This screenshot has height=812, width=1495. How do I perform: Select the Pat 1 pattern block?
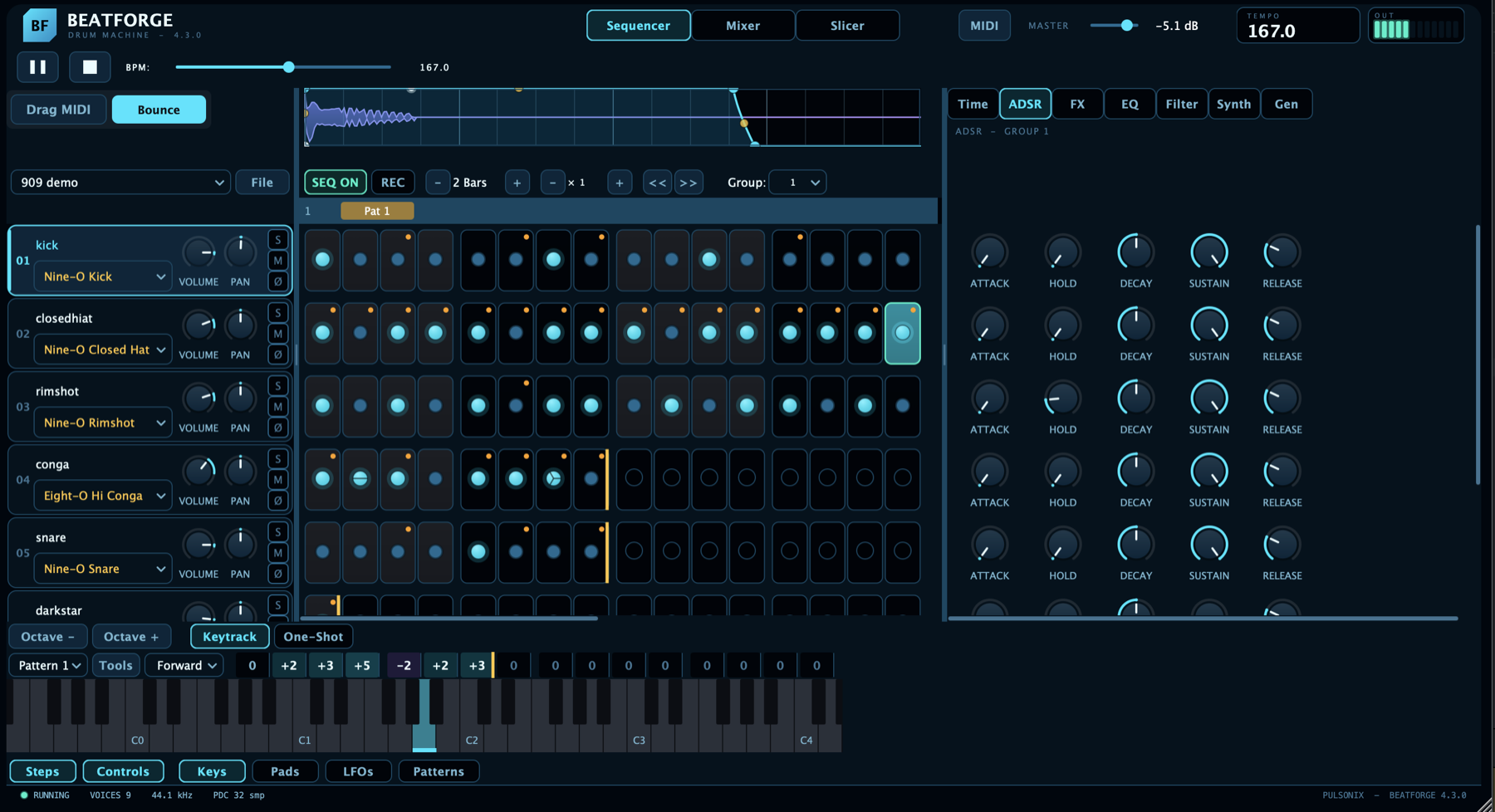pyautogui.click(x=377, y=211)
